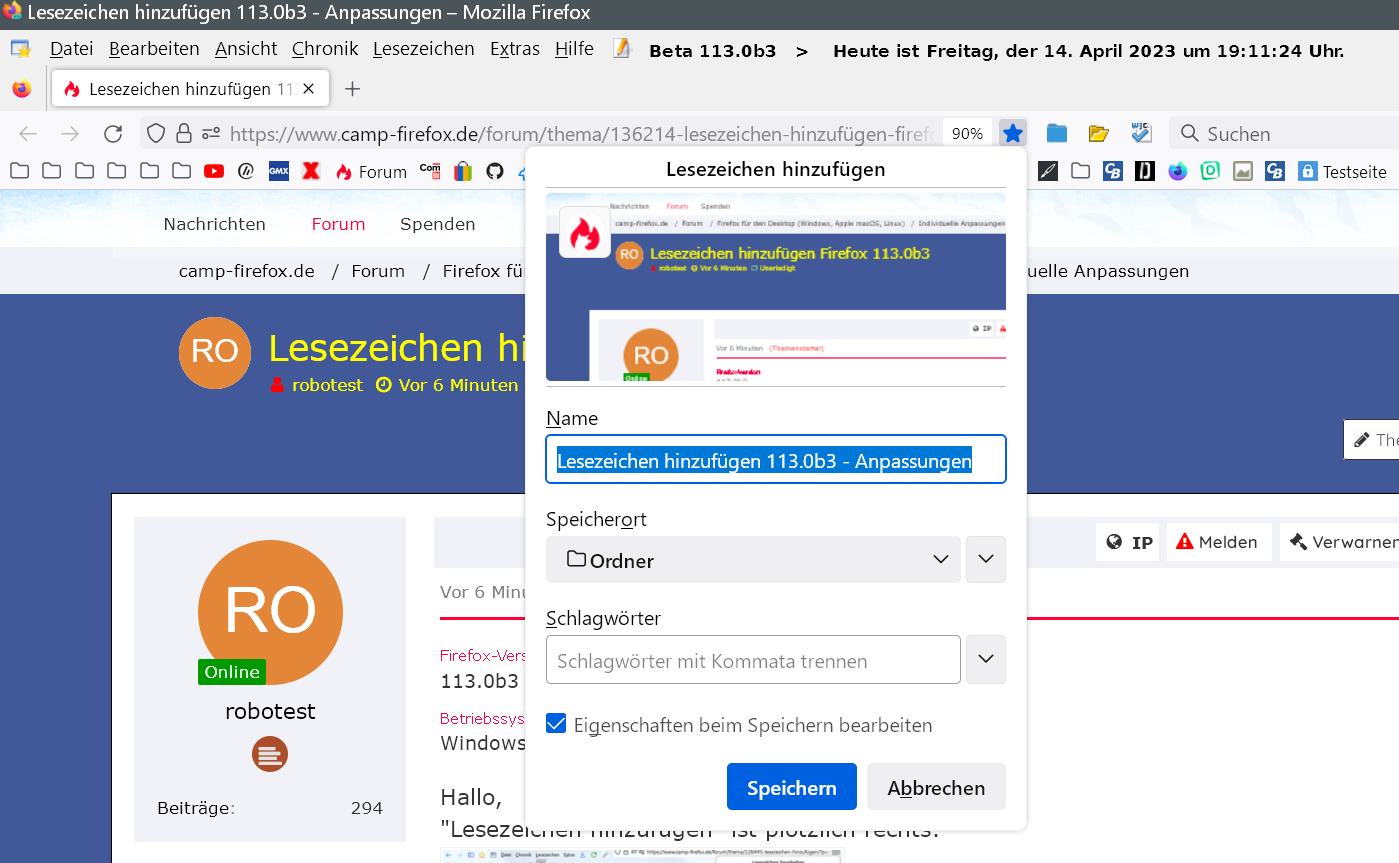Image resolution: width=1399 pixels, height=863 pixels.
Task: Click the red X bookmark icon
Action: click(311, 171)
